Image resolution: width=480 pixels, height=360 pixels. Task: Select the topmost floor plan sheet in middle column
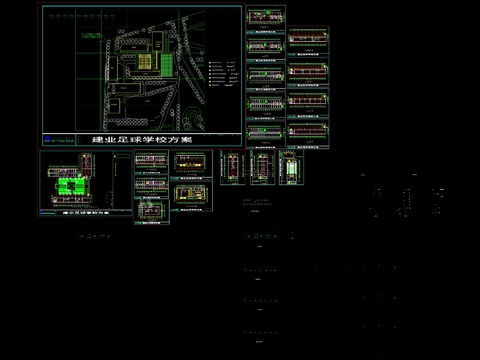[x=266, y=19]
